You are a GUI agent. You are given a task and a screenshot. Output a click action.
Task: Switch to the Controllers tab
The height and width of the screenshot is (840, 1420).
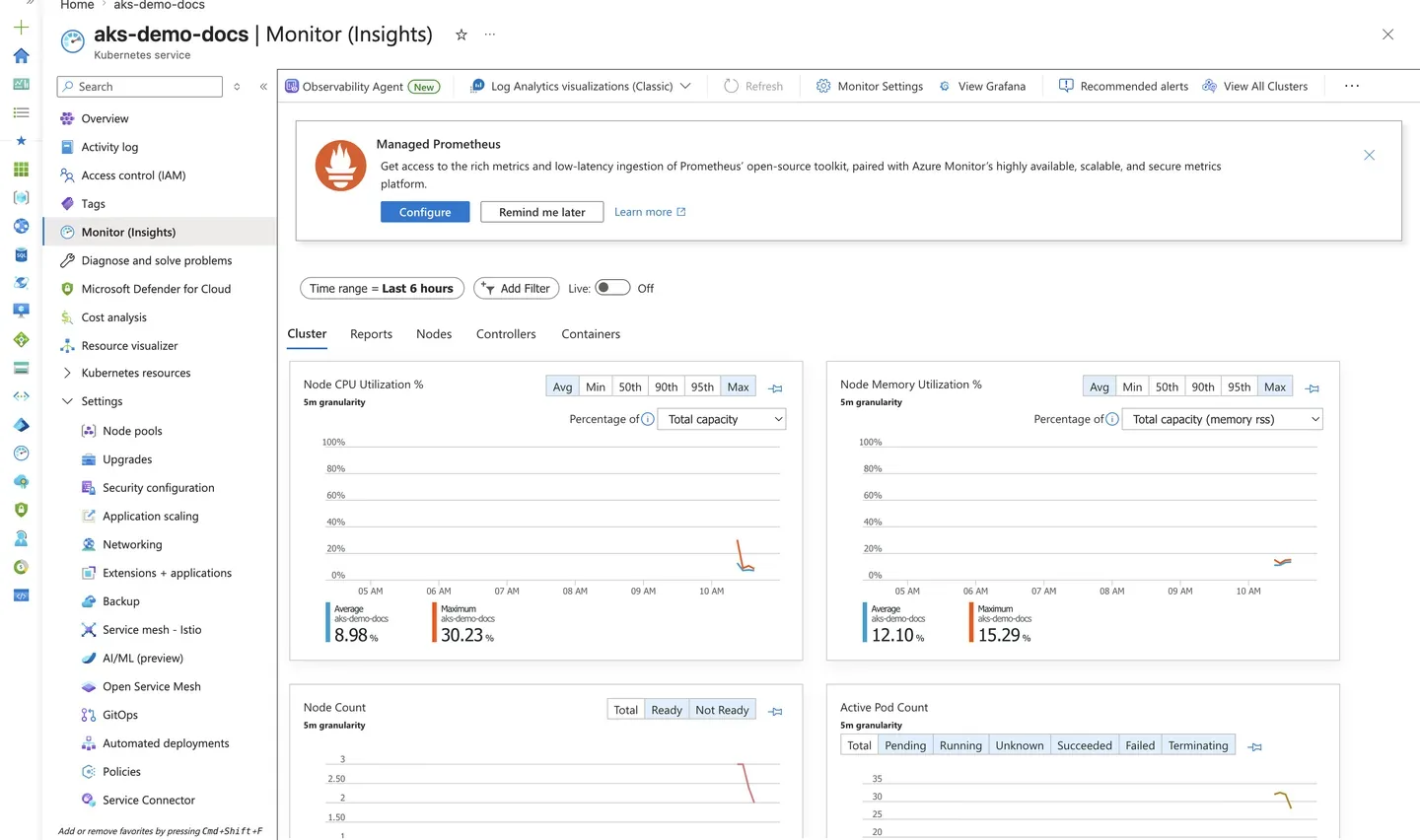tap(506, 334)
